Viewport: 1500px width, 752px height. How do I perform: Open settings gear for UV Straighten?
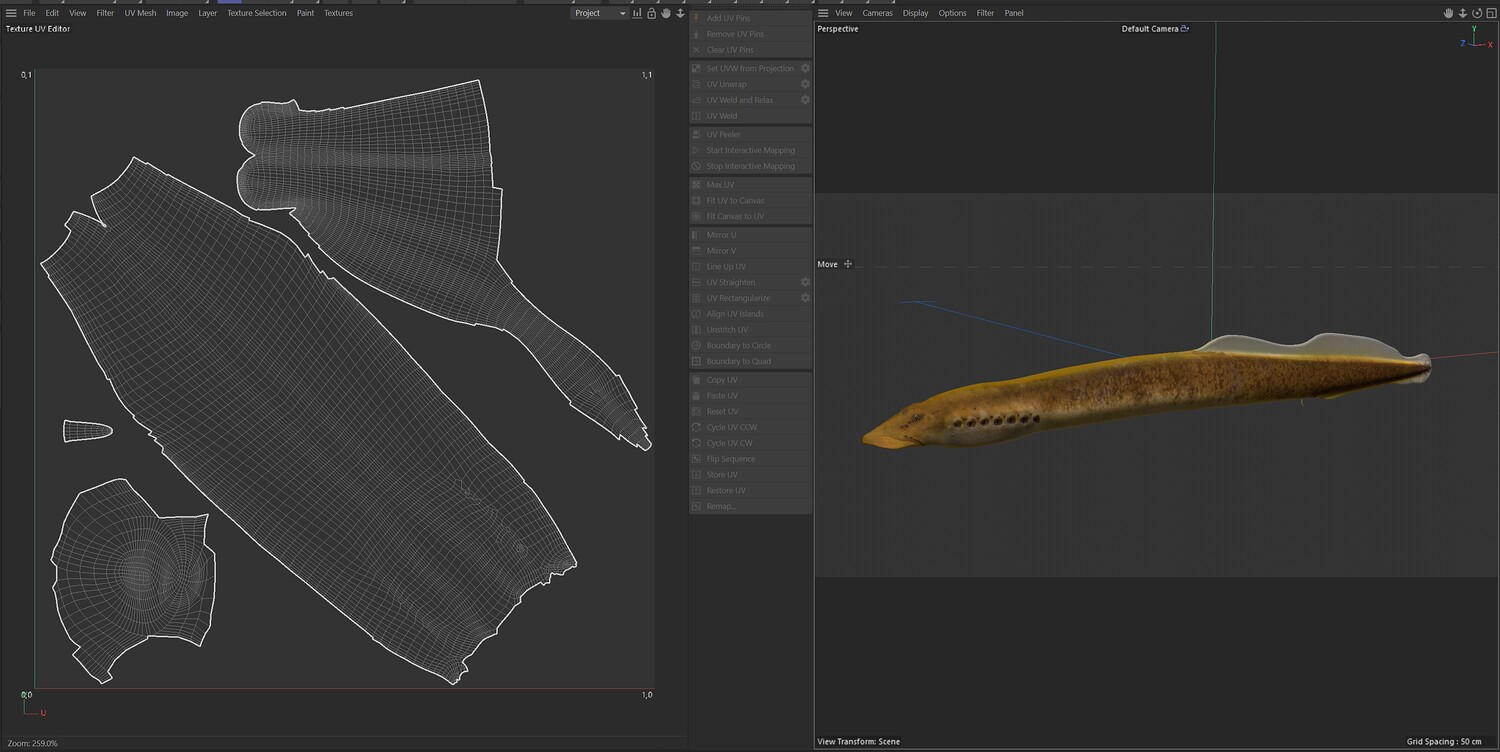coord(805,282)
